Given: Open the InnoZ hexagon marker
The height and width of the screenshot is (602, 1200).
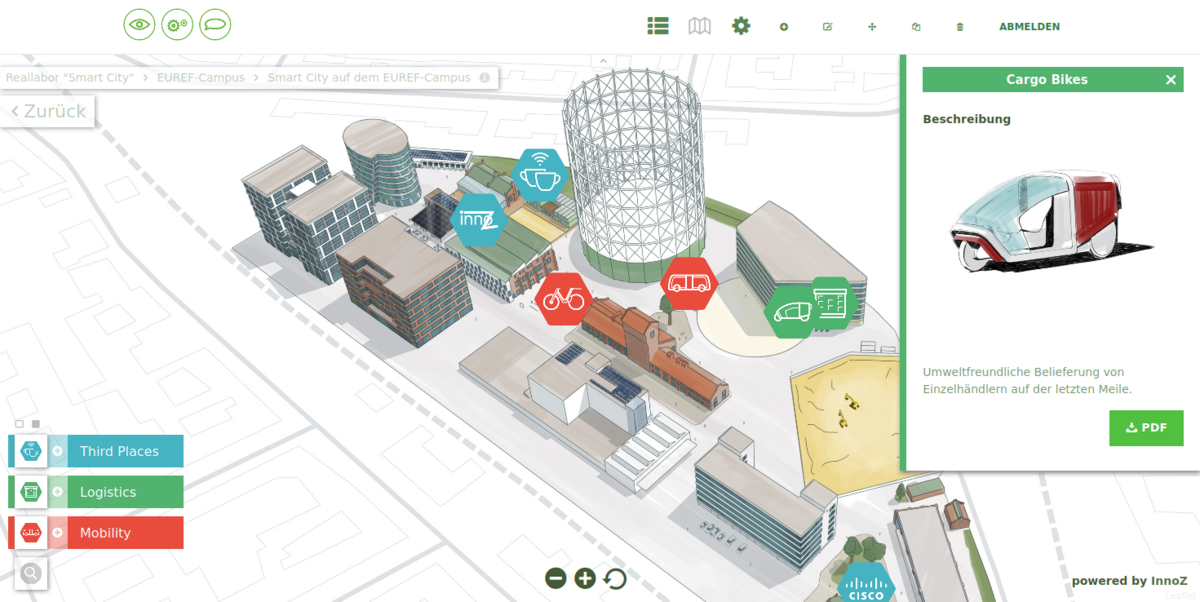Looking at the screenshot, I should click(x=477, y=219).
